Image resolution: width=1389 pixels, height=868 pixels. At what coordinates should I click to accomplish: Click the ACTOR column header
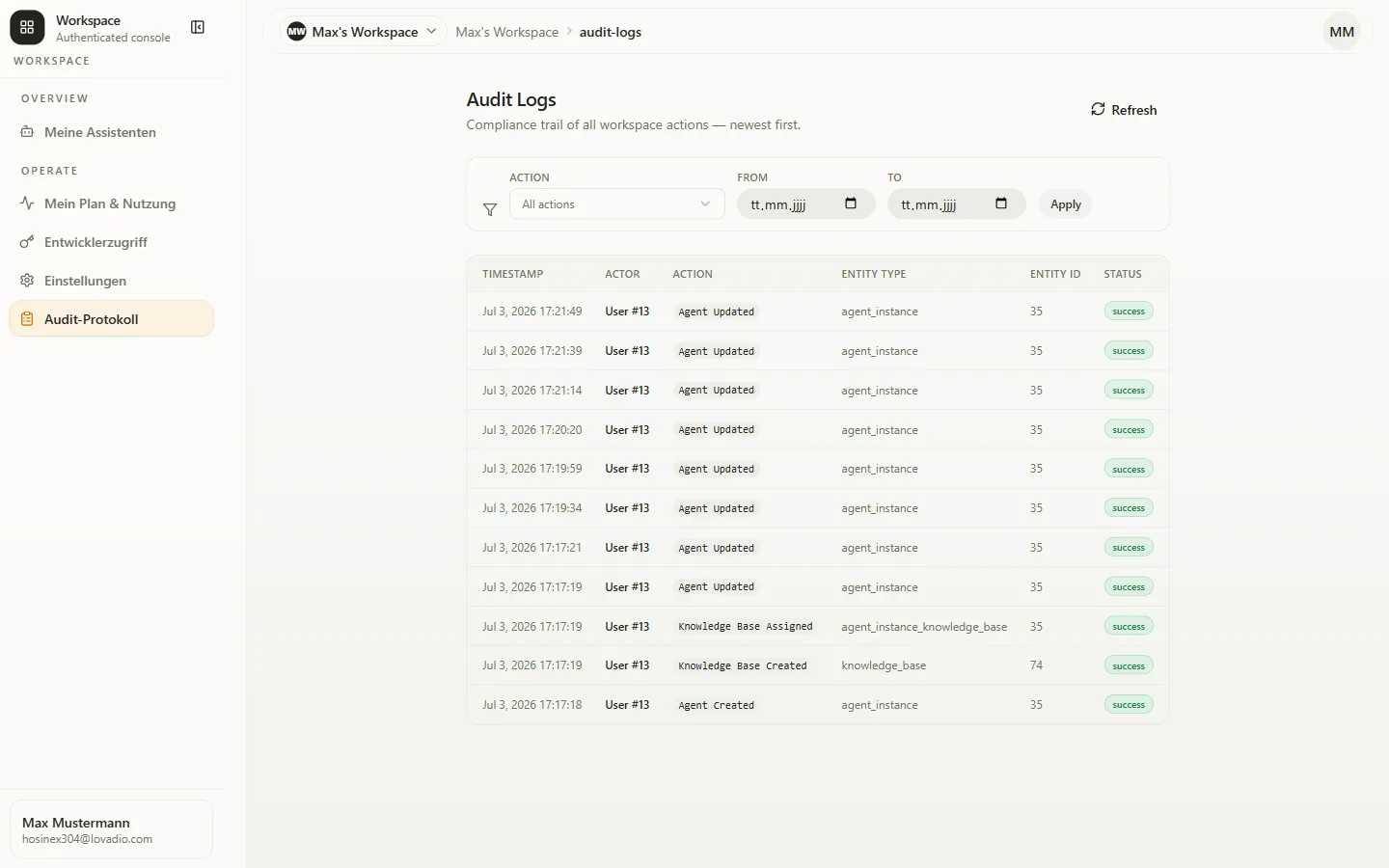(x=622, y=274)
